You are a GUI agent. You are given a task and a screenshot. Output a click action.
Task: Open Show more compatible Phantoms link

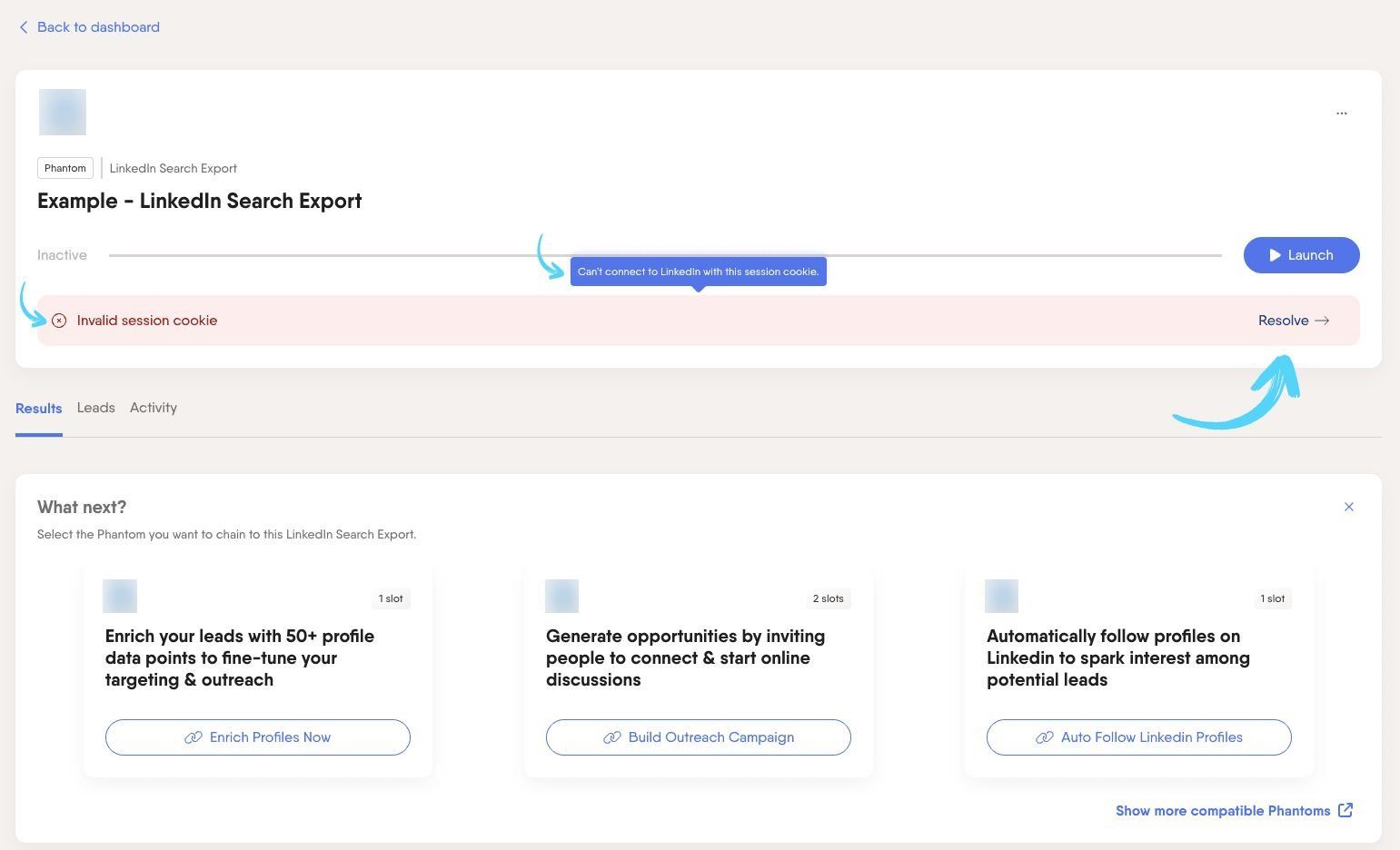tap(1223, 811)
